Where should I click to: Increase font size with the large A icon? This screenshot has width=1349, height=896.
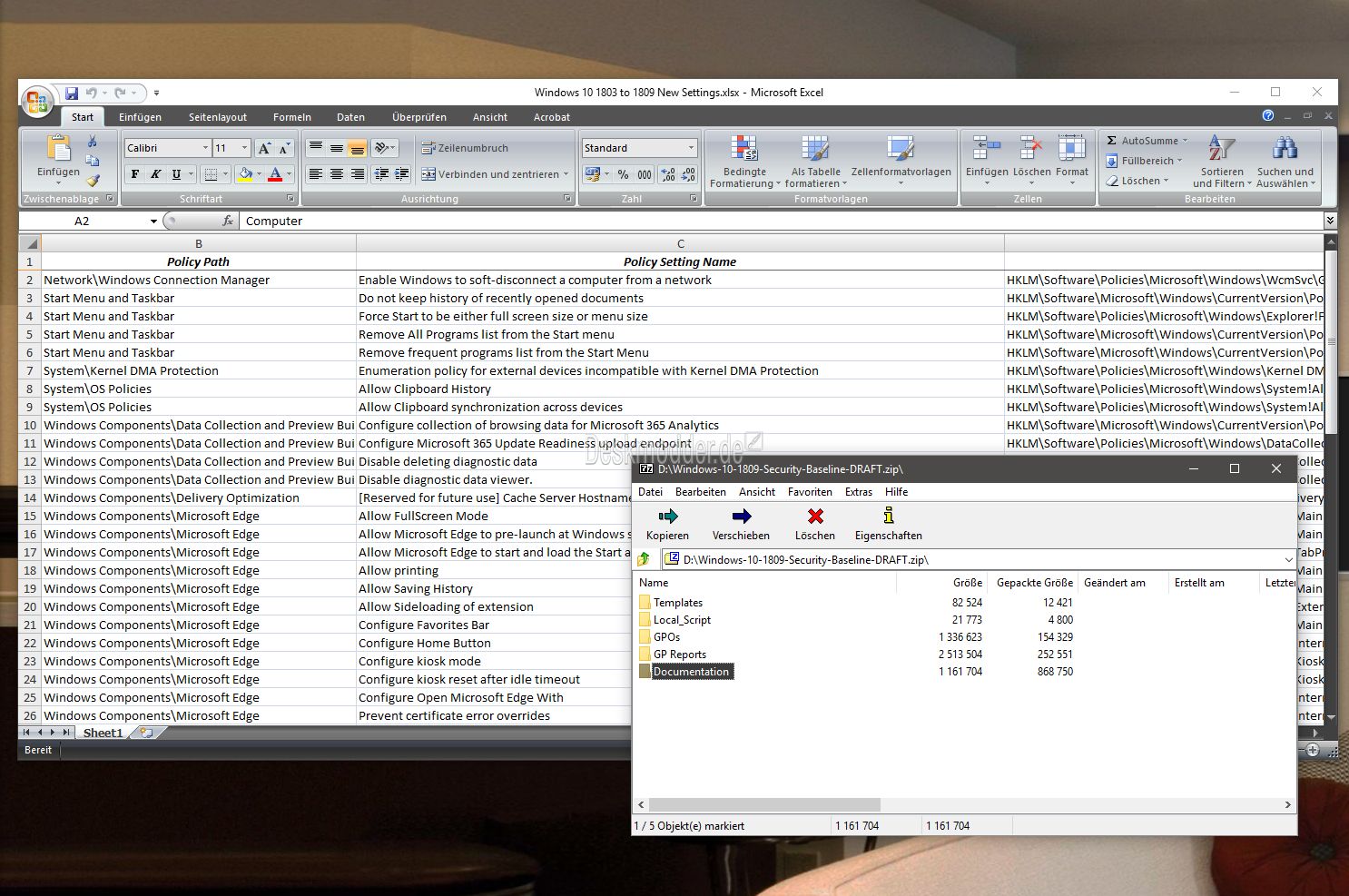tap(264, 148)
